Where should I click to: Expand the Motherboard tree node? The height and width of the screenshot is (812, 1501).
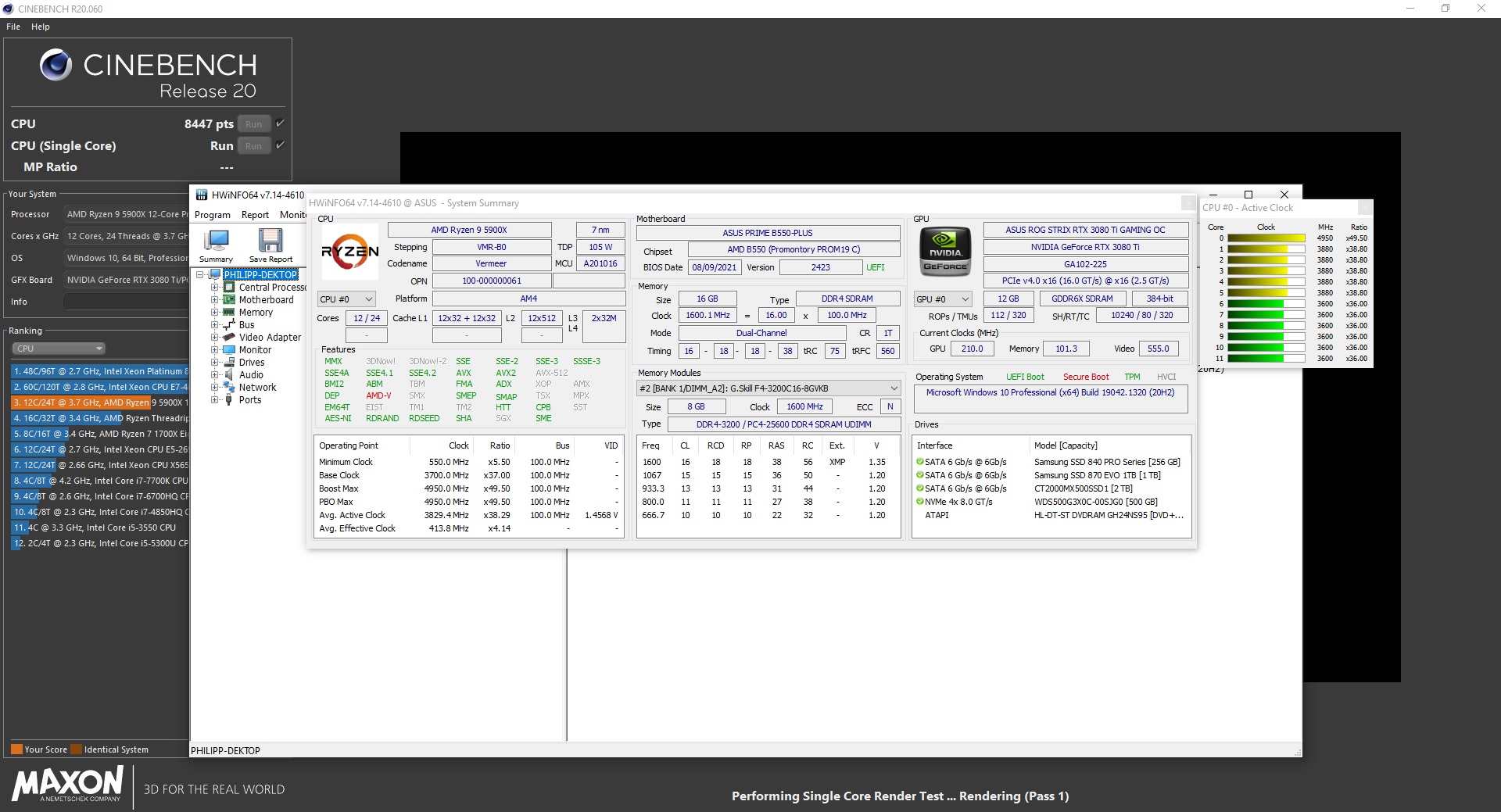click(214, 300)
